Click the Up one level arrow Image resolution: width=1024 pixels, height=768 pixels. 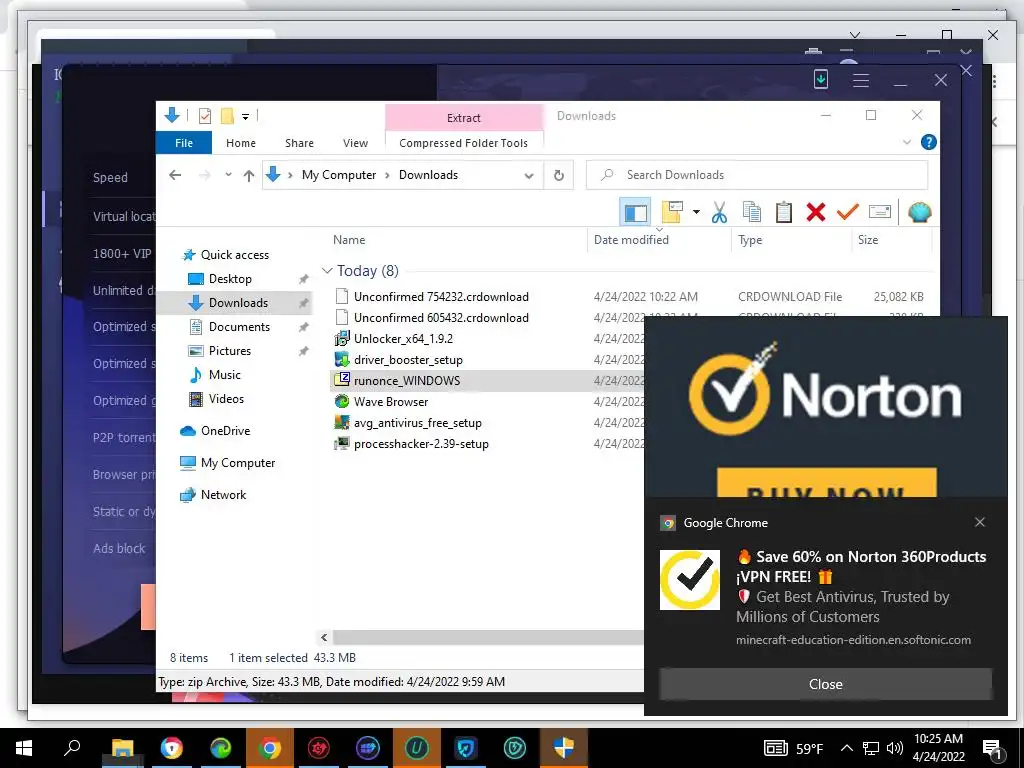tap(248, 175)
